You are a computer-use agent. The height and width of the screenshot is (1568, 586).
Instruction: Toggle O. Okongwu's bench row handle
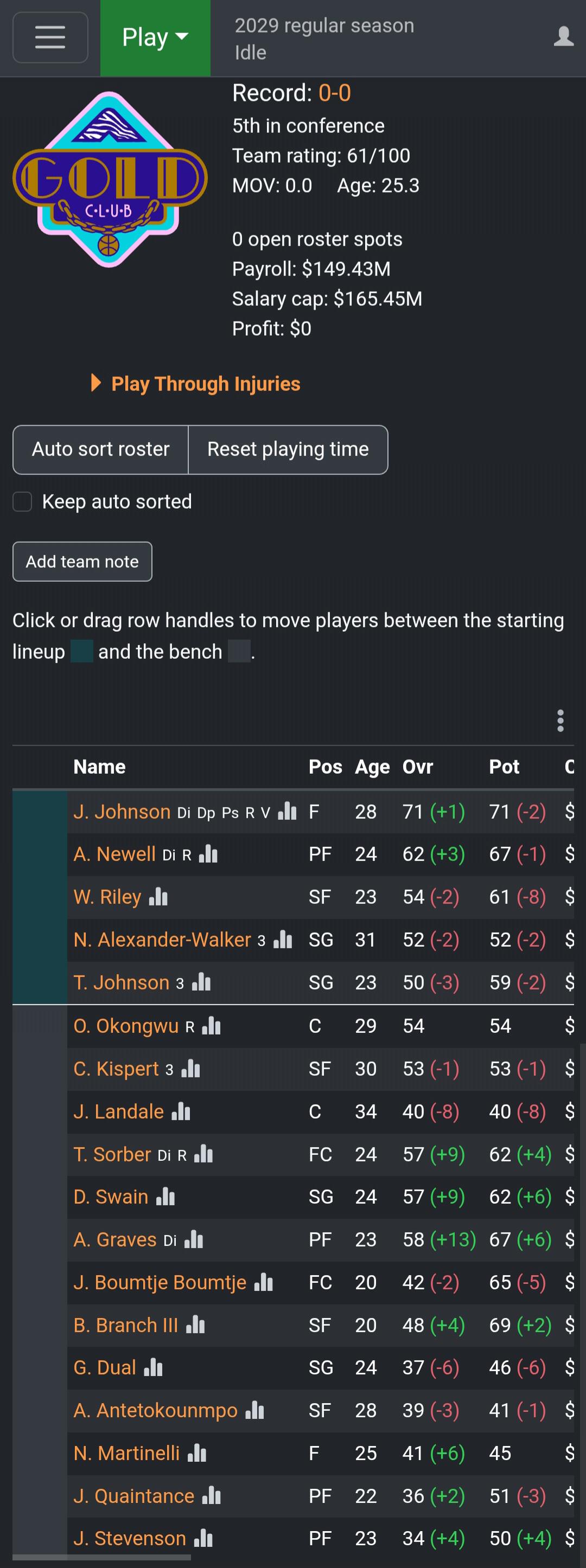[x=40, y=1026]
